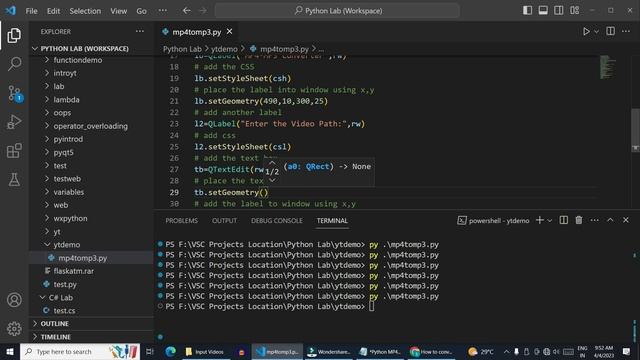640x360 pixels.
Task: Split the editor to the right
Action: point(610,31)
